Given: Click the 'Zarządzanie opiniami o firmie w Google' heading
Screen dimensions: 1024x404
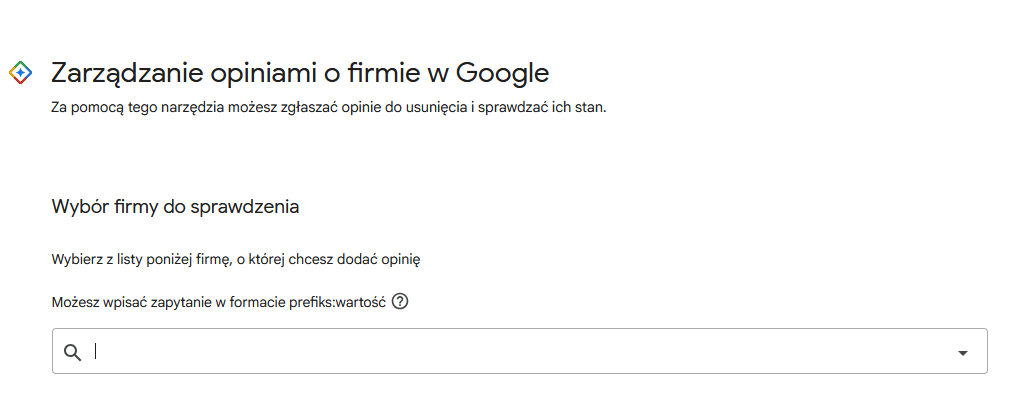Looking at the screenshot, I should 300,72.
